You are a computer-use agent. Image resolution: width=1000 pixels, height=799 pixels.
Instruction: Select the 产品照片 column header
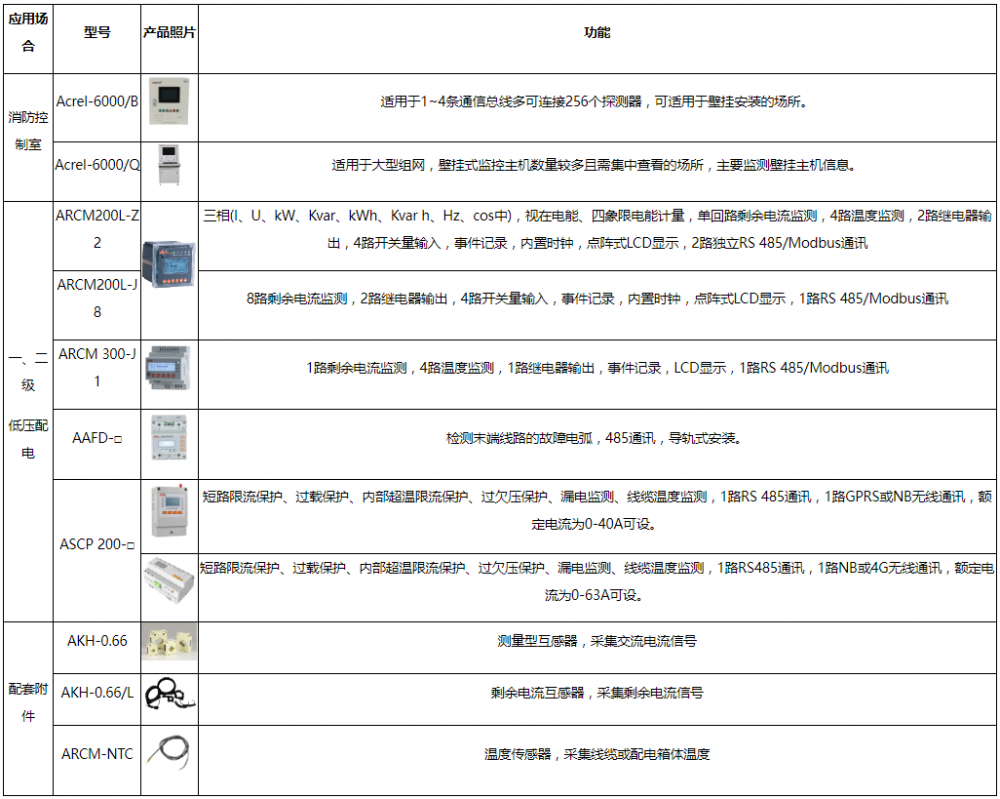click(170, 33)
